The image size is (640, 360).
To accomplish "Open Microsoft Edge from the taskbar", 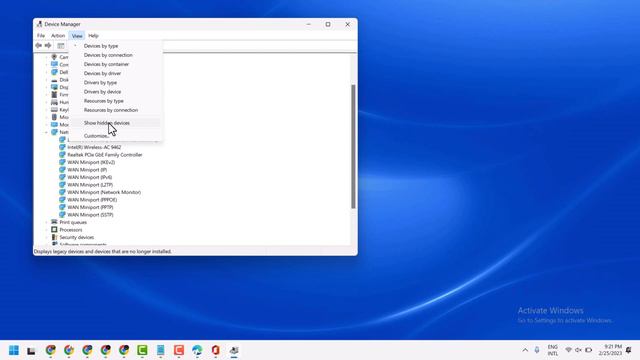I will click(x=197, y=350).
